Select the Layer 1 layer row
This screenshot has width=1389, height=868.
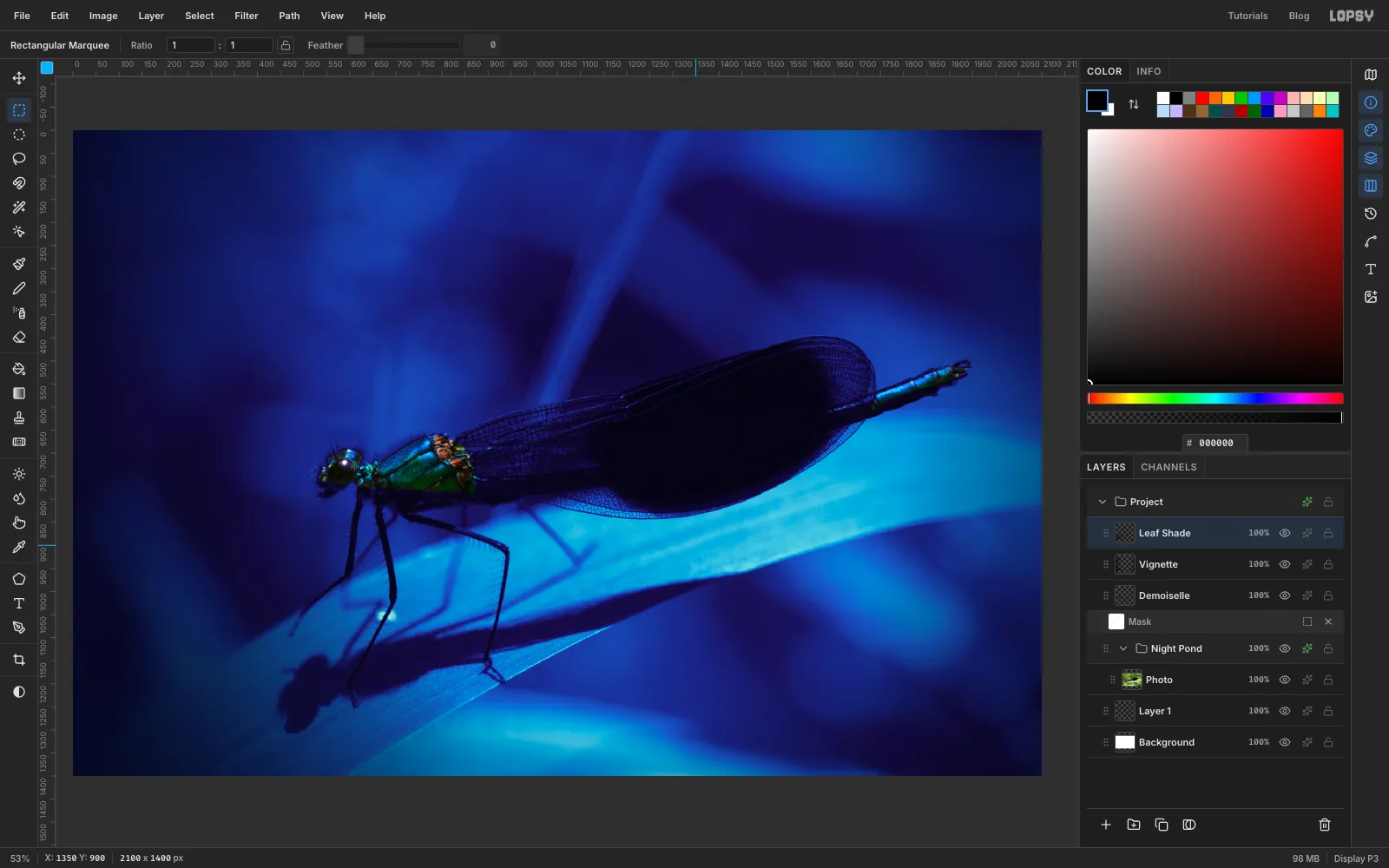click(x=1215, y=711)
